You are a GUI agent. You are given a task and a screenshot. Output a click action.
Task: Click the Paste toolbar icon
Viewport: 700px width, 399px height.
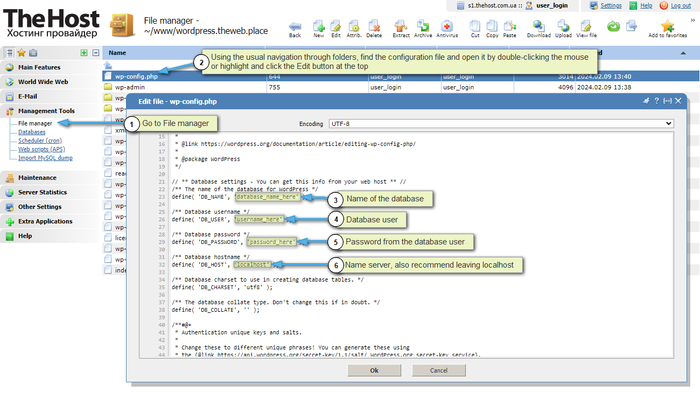point(509,29)
